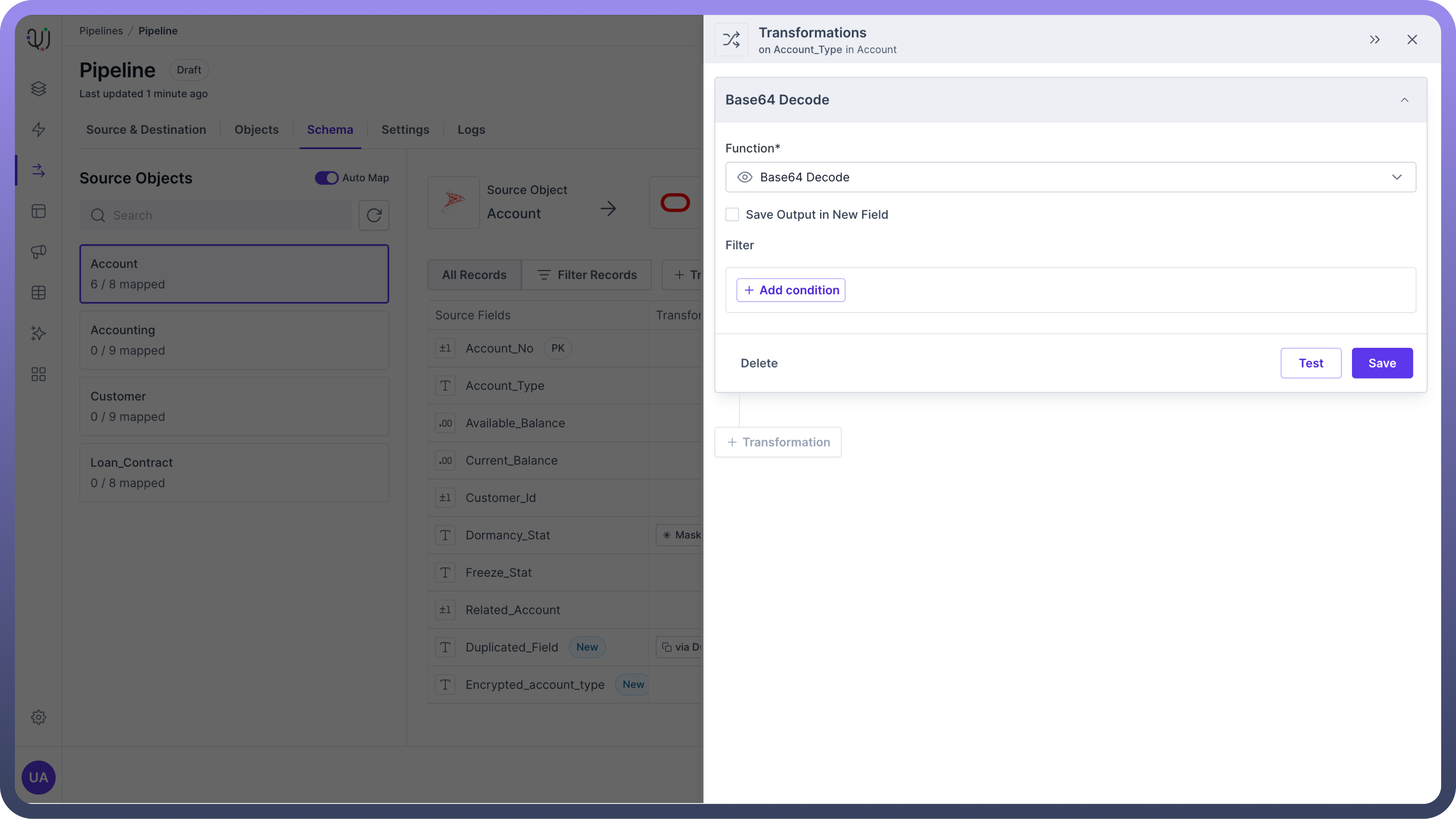Click the double-chevron expand panel icon
This screenshot has width=1456, height=819.
(x=1375, y=40)
